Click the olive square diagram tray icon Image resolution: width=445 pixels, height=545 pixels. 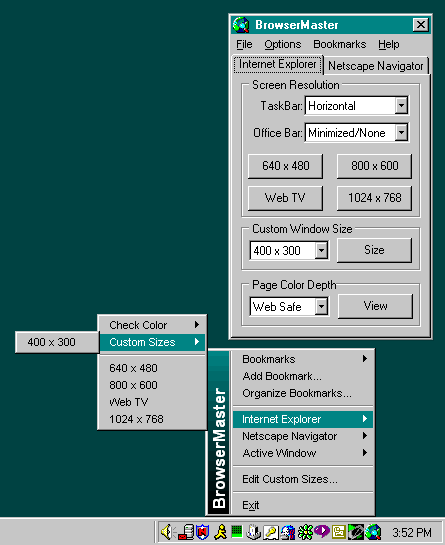coord(338,532)
